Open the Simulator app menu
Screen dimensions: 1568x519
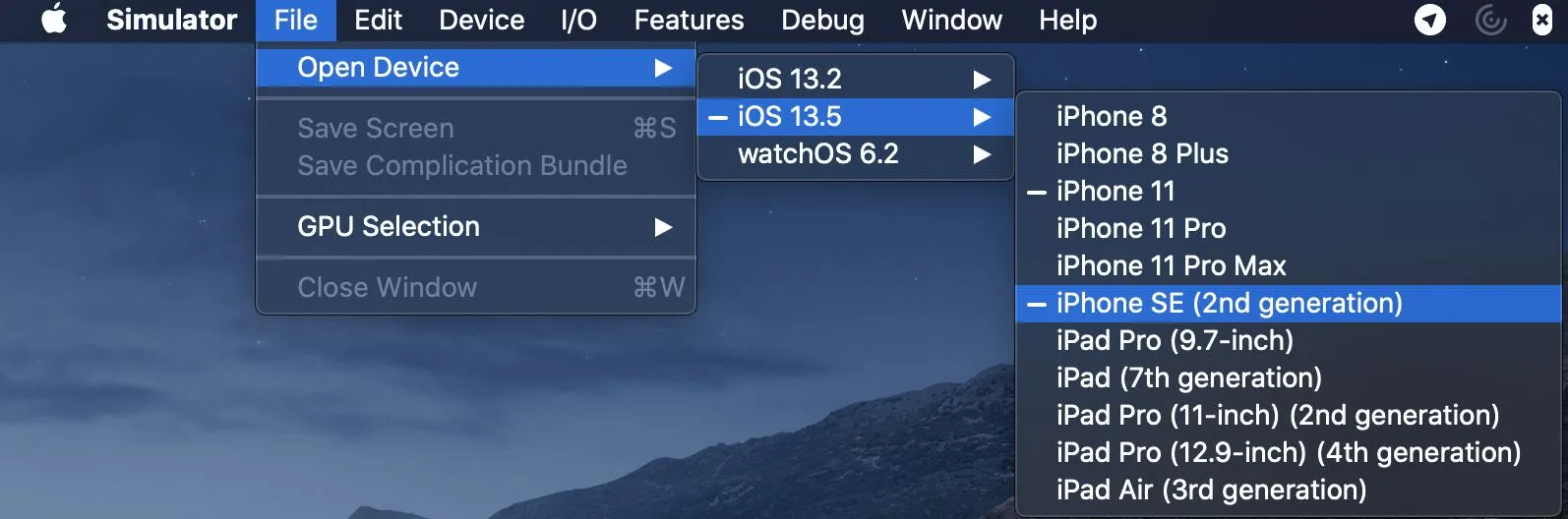pyautogui.click(x=171, y=20)
